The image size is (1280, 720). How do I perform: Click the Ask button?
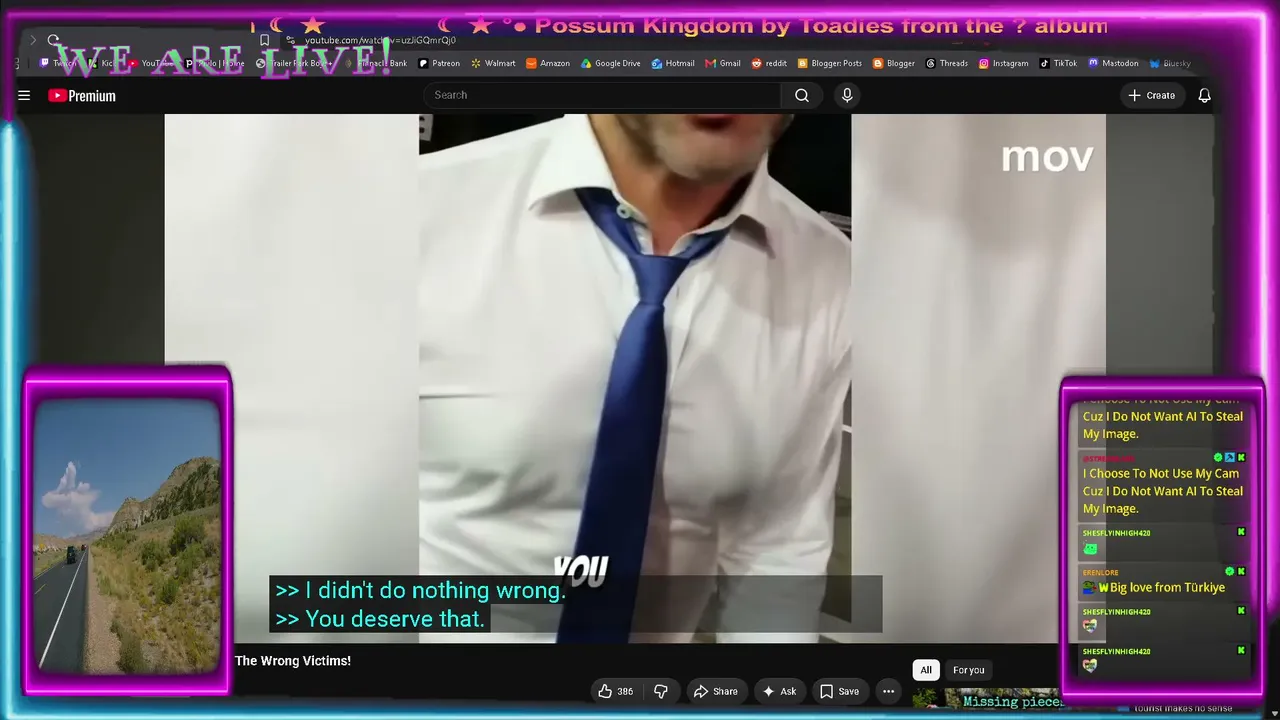(x=779, y=691)
